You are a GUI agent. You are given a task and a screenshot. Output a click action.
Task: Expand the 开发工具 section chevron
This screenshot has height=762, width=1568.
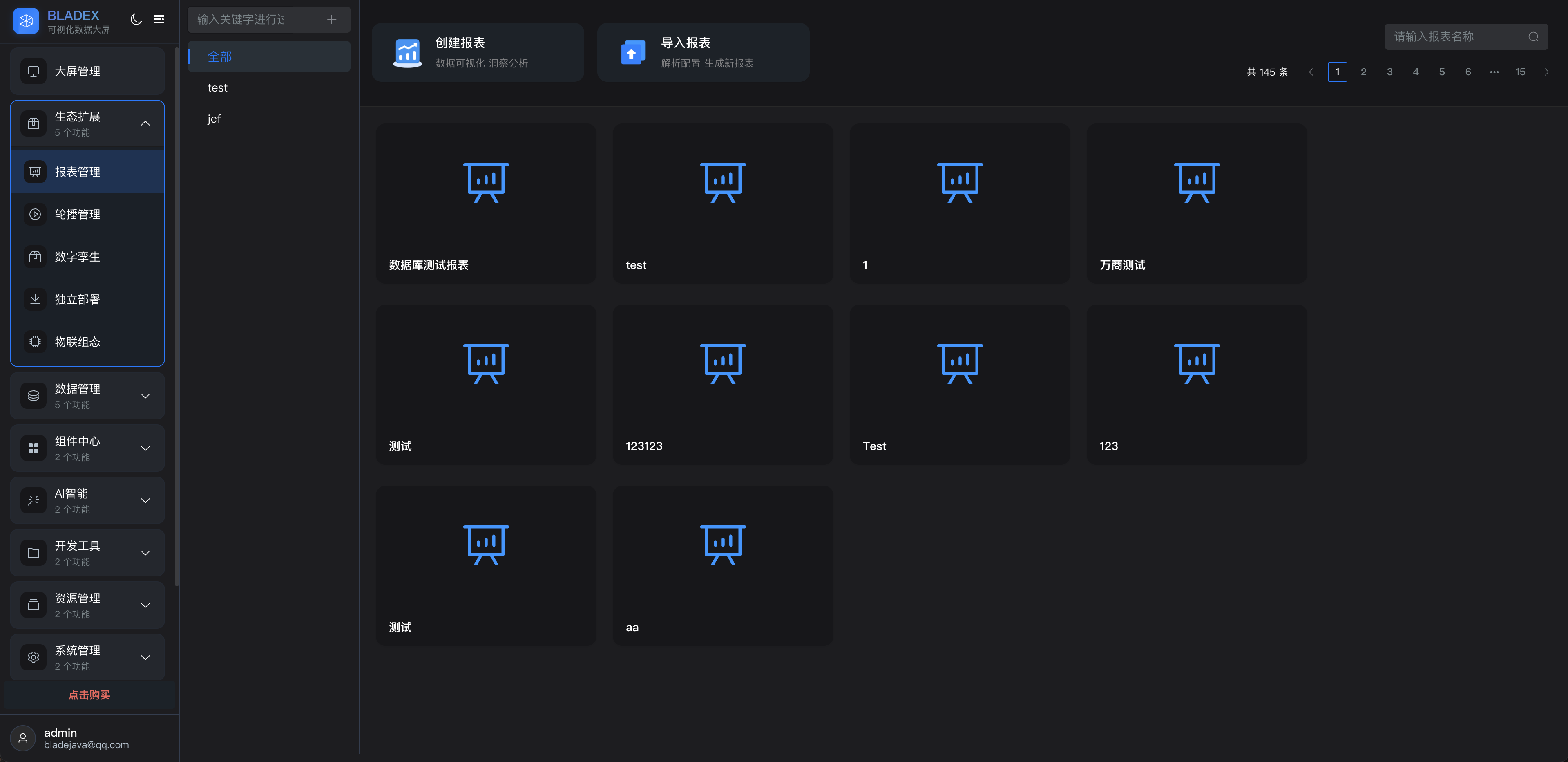coord(145,553)
